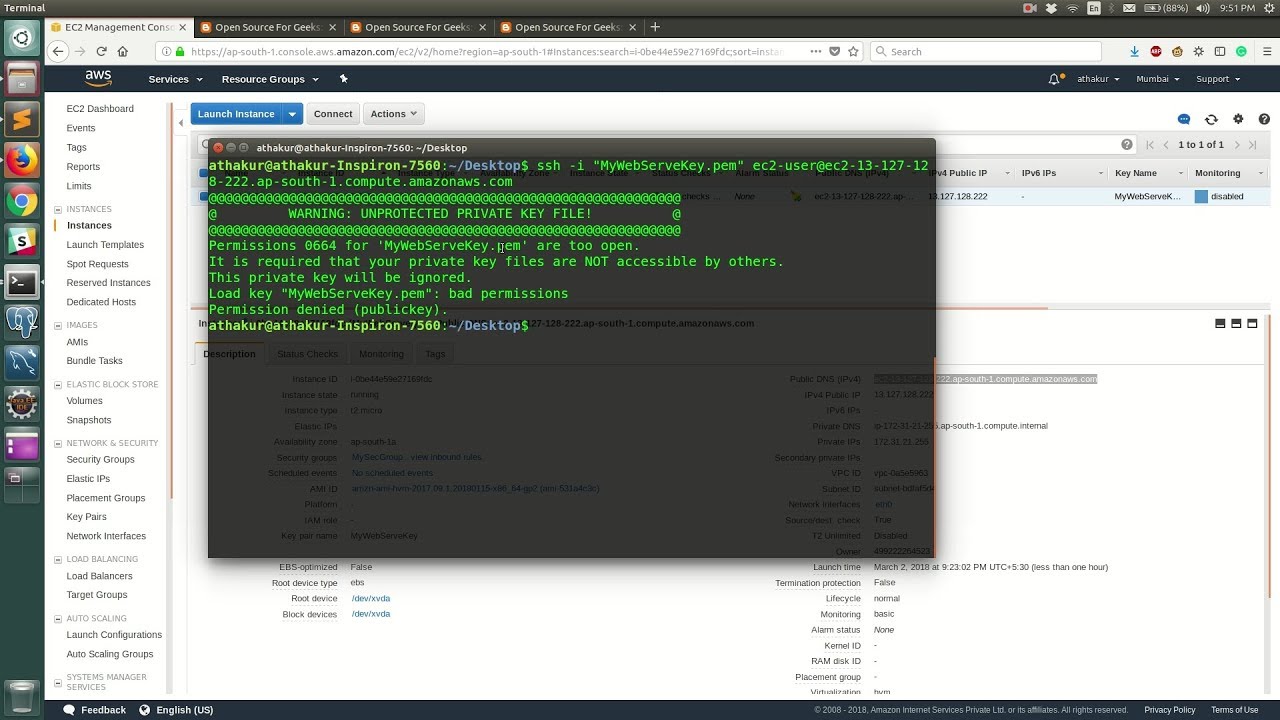This screenshot has width=1280, height=720.
Task: Collapse the INSTANCES sidebar section
Action: point(59,209)
